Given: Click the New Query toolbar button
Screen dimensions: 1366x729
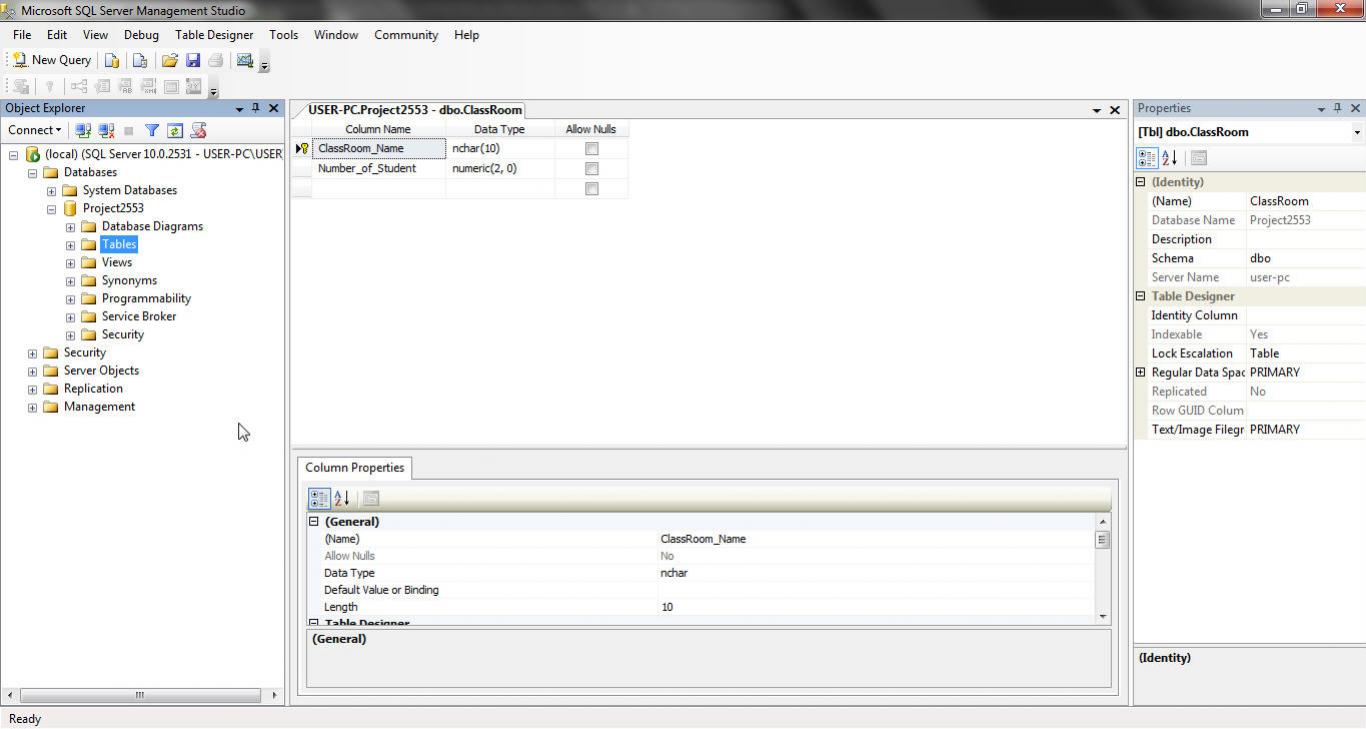Looking at the screenshot, I should (52, 60).
